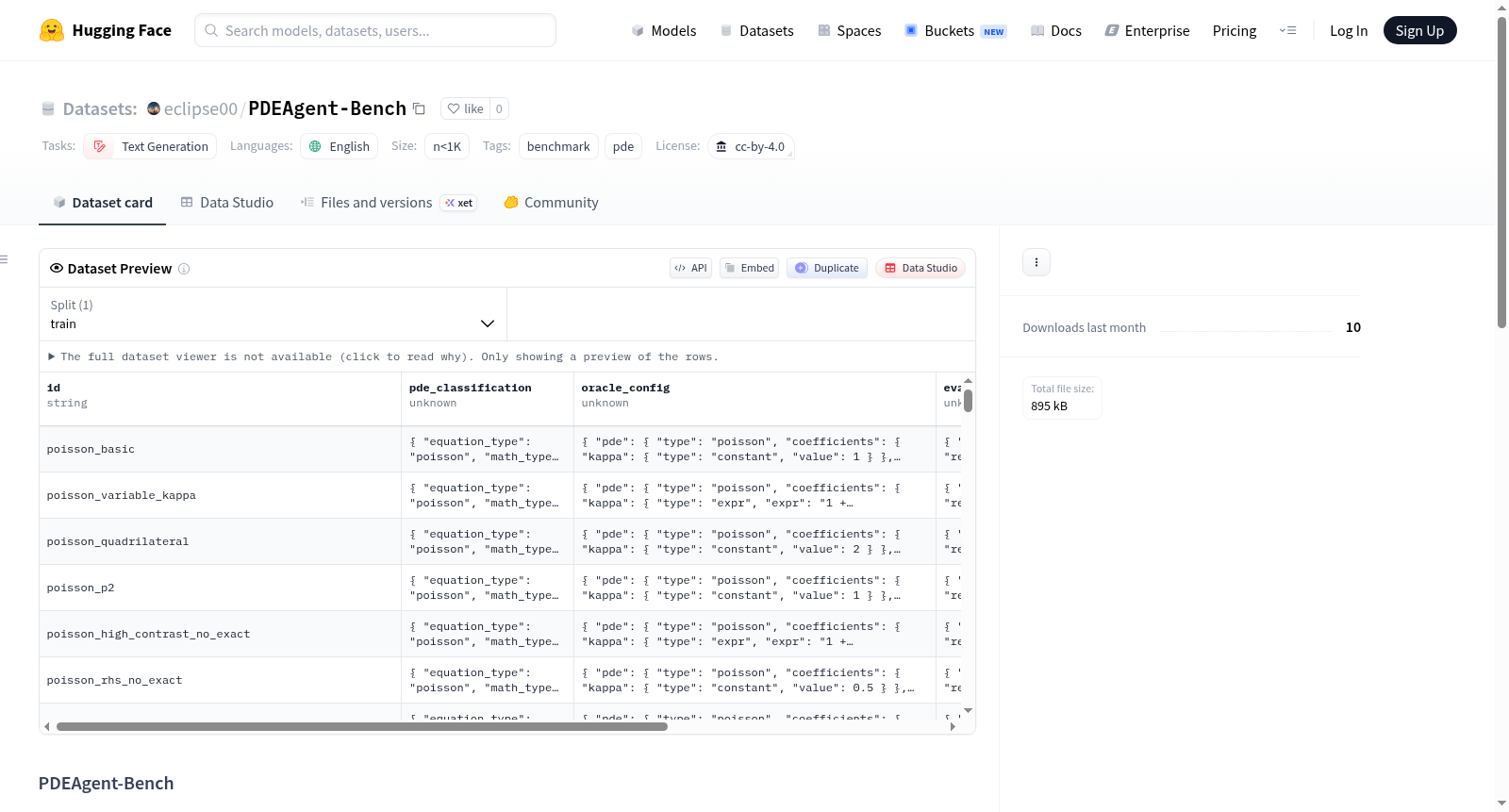The width and height of the screenshot is (1509, 812).
Task: Open the three-dot options menu in the sidebar
Action: tap(1036, 262)
